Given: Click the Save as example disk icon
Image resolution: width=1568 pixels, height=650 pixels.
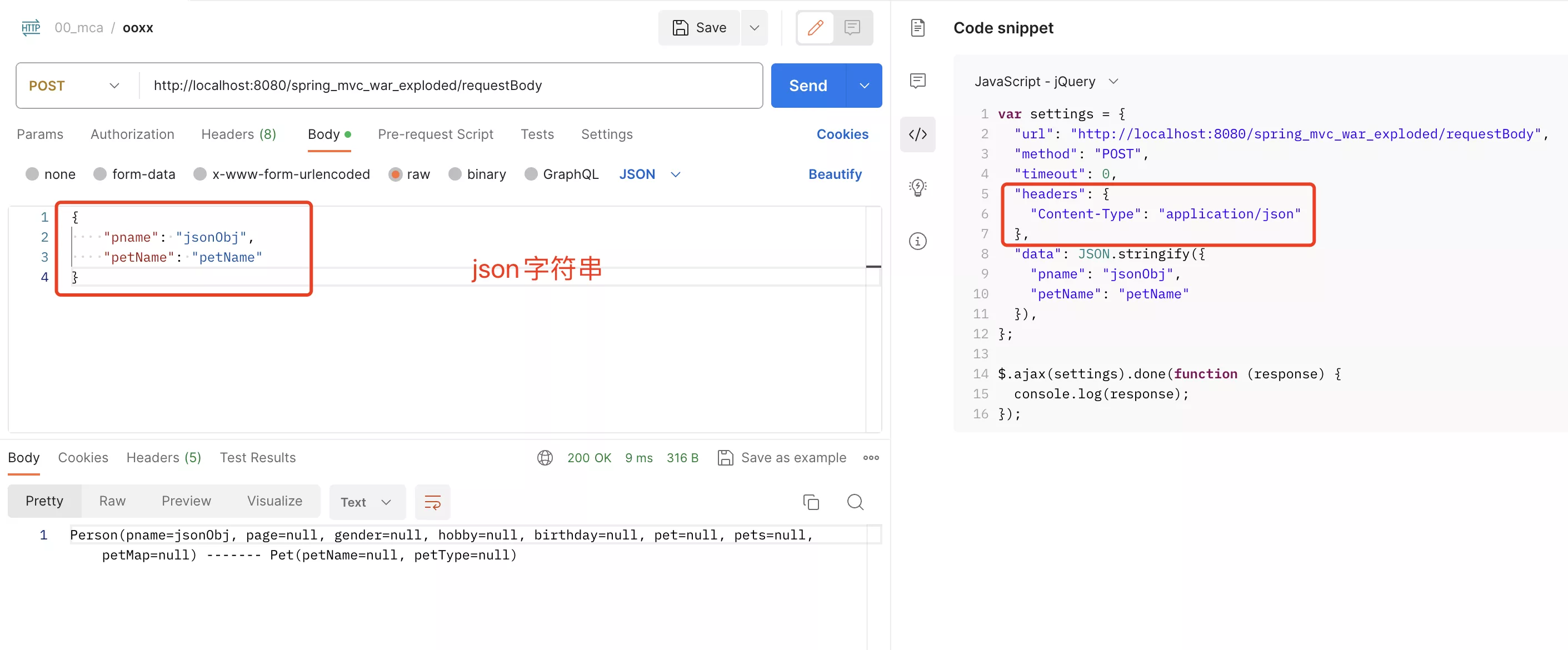Looking at the screenshot, I should [725, 458].
